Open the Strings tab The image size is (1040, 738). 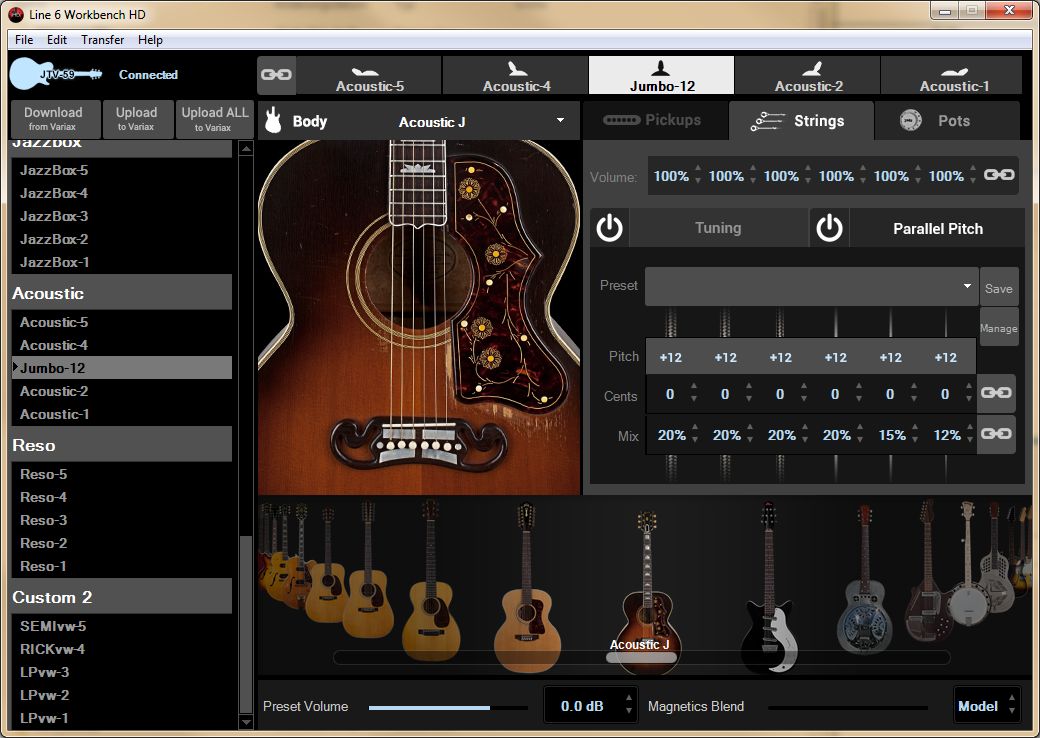801,121
